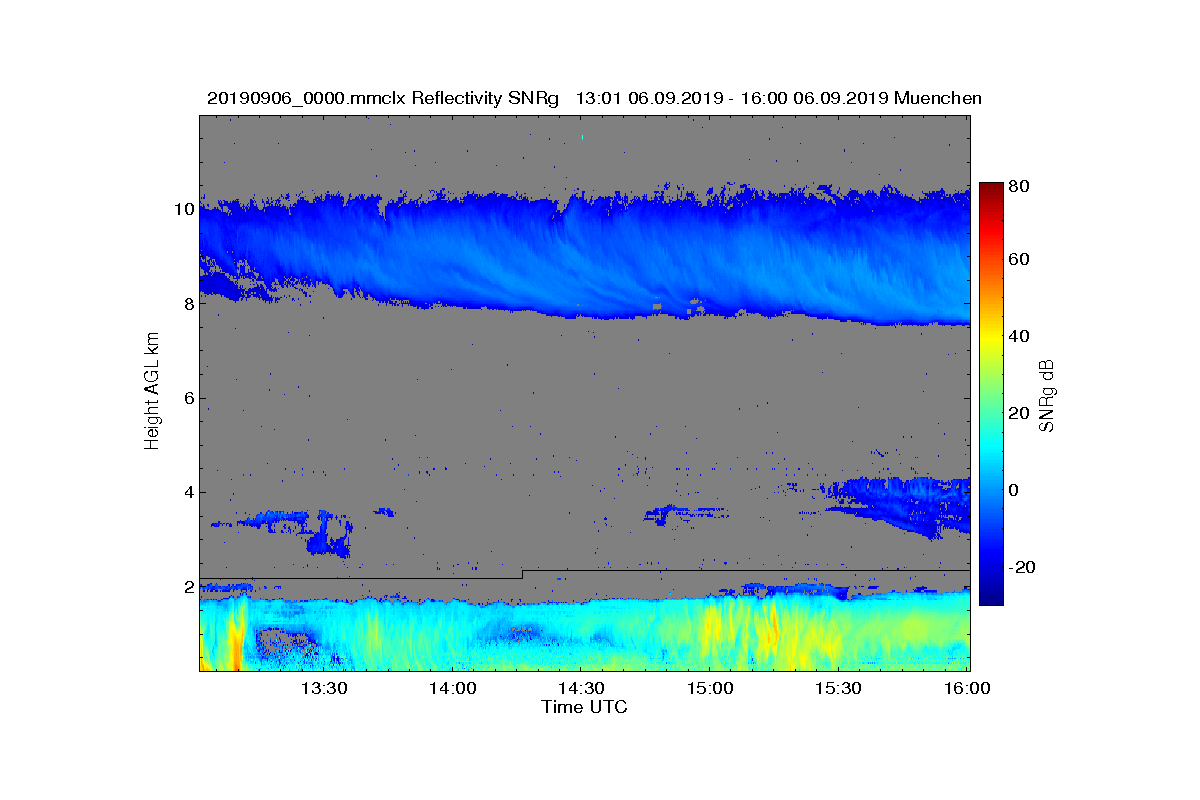Click the colorbar tick label 40
The height and width of the screenshot is (800, 1200).
(x=1020, y=337)
